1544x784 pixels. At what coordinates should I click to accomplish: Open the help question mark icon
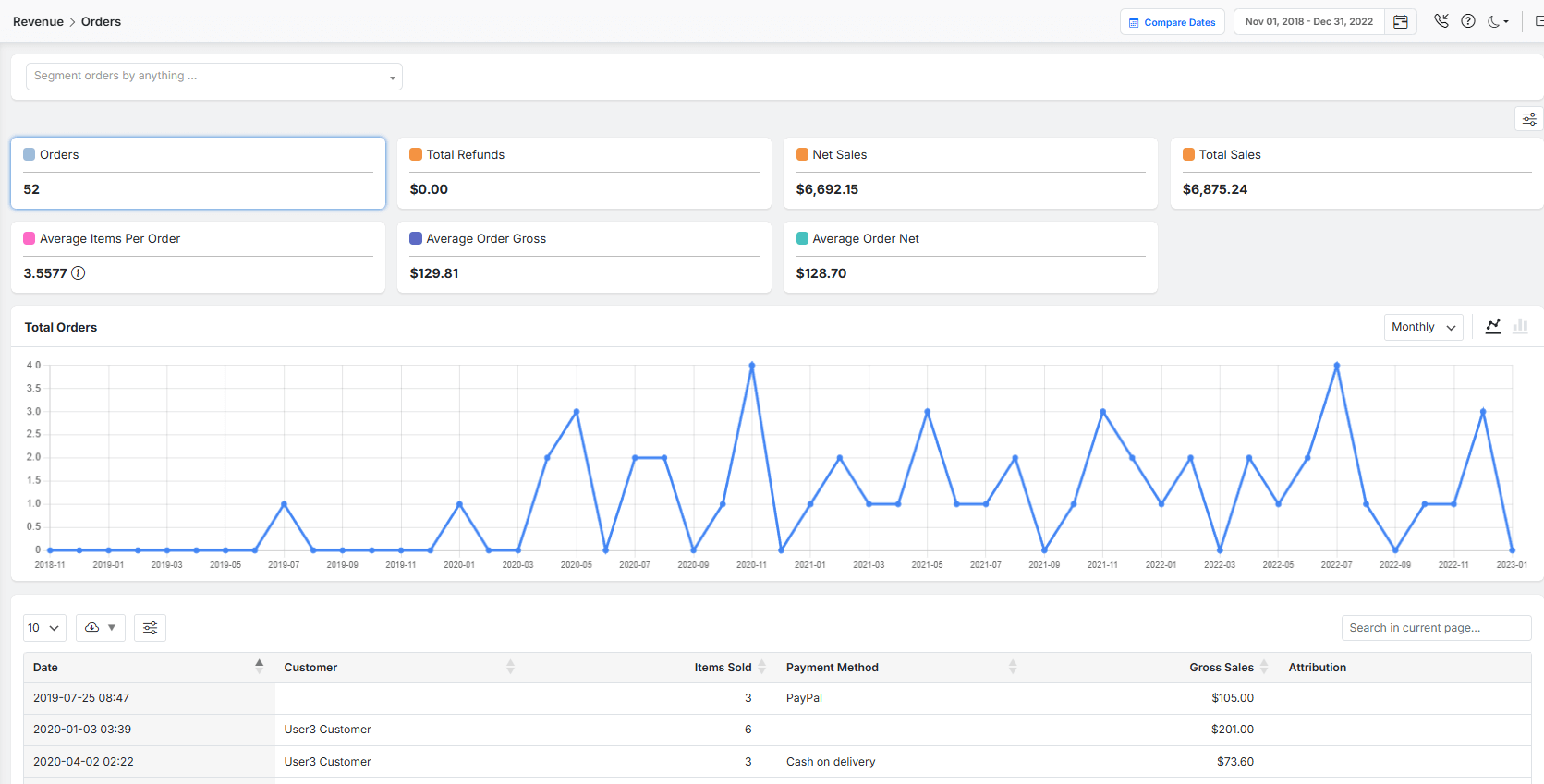pyautogui.click(x=1467, y=21)
